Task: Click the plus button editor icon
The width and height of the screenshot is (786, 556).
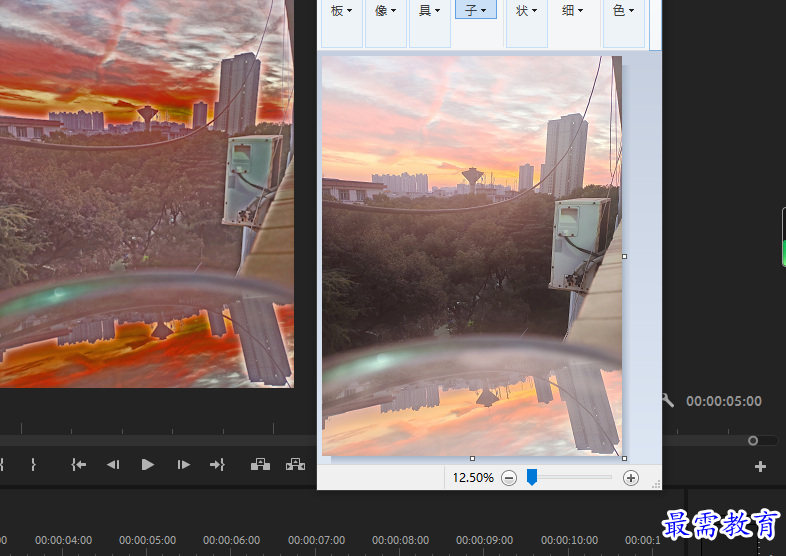Action: click(x=760, y=466)
